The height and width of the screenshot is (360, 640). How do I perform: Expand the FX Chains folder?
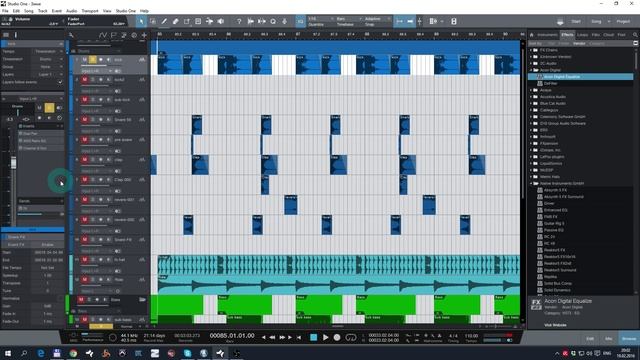[531, 50]
